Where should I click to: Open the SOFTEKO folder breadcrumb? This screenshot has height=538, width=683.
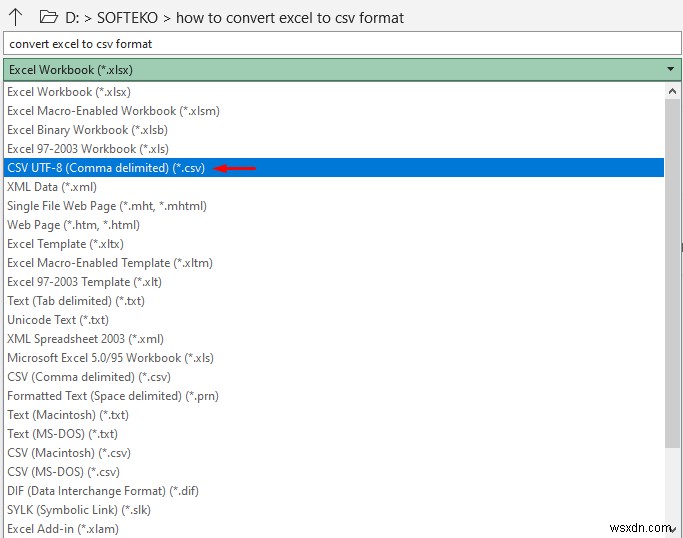click(127, 18)
